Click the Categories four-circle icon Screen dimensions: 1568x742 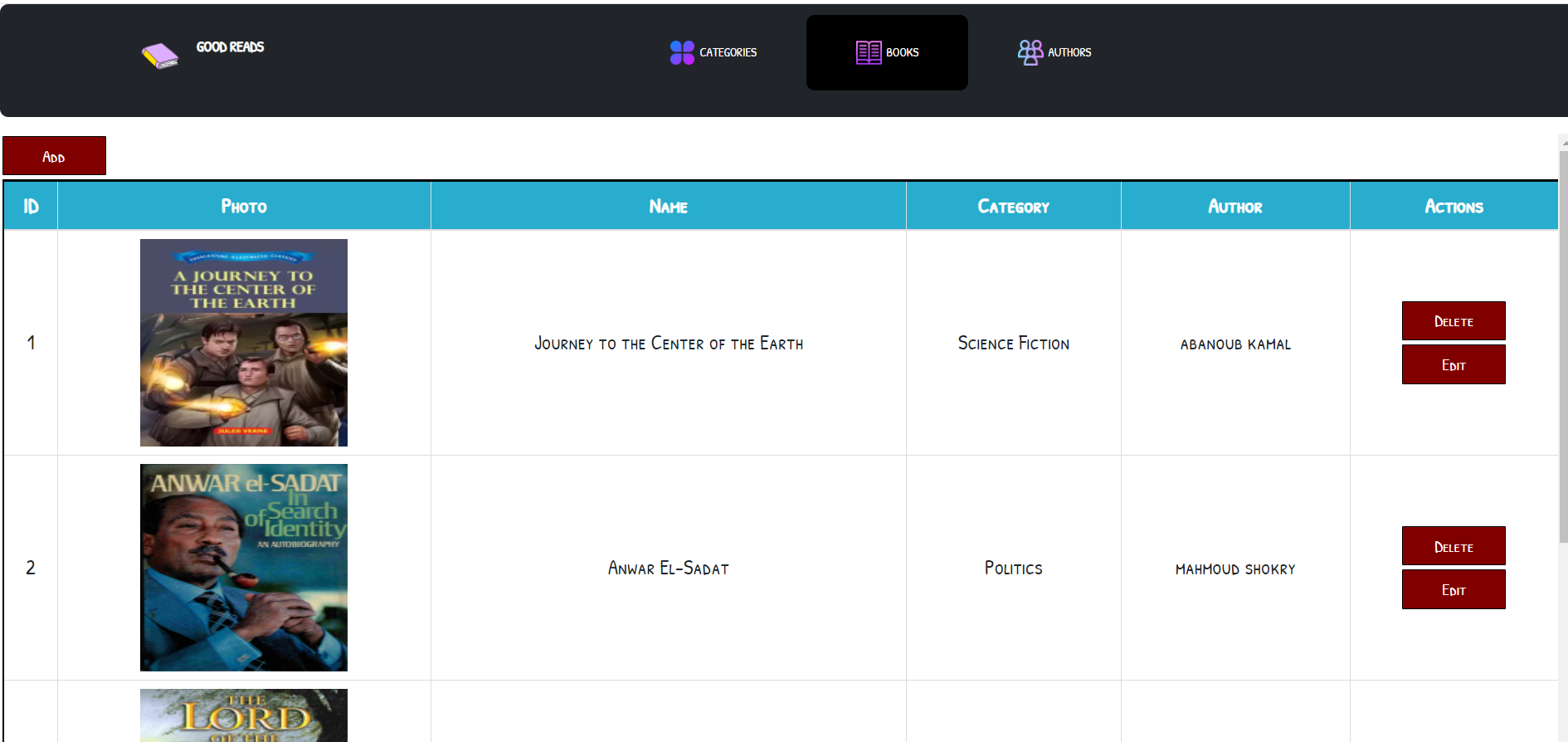(x=682, y=52)
